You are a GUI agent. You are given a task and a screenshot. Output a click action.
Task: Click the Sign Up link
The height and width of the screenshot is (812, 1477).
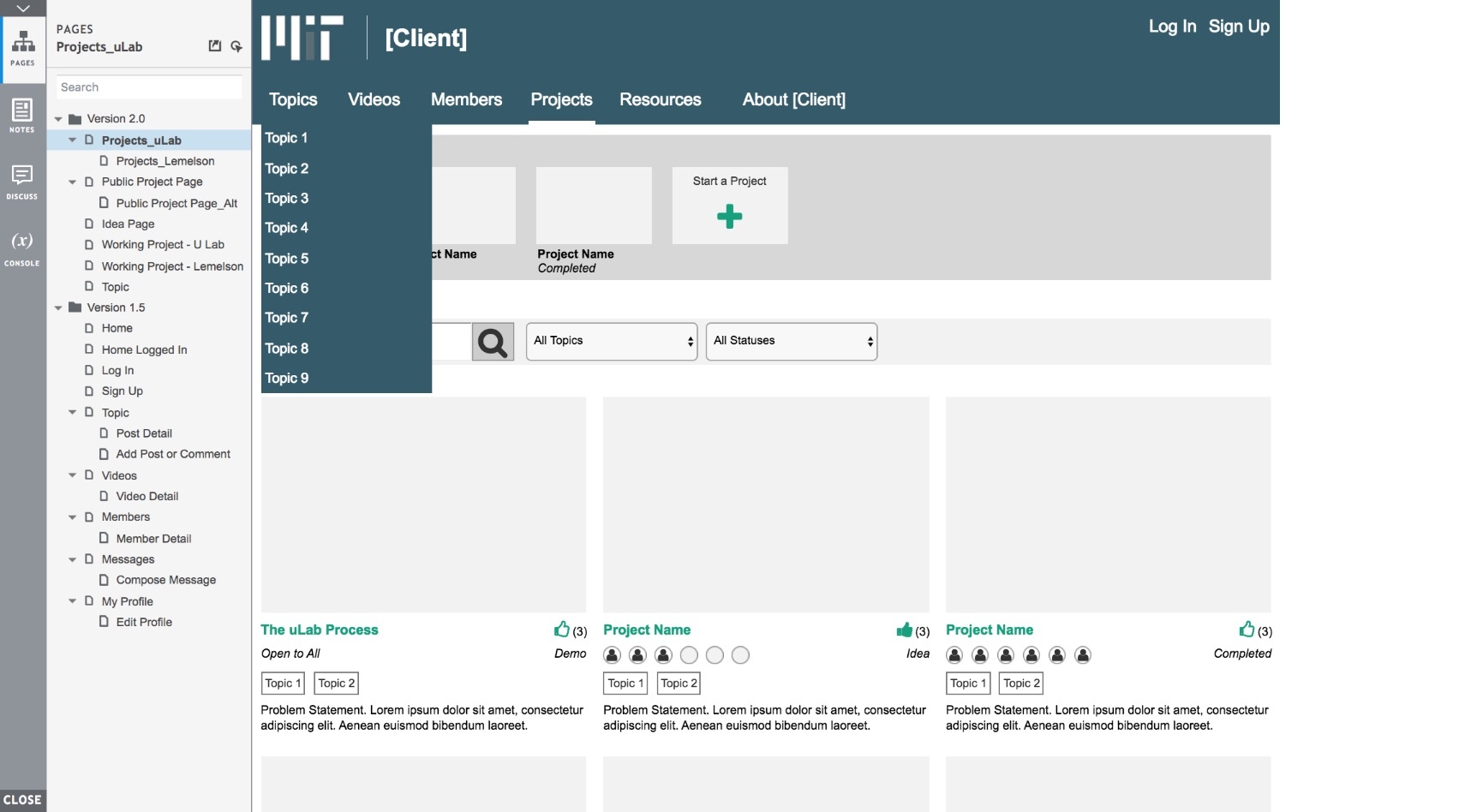(x=1238, y=27)
